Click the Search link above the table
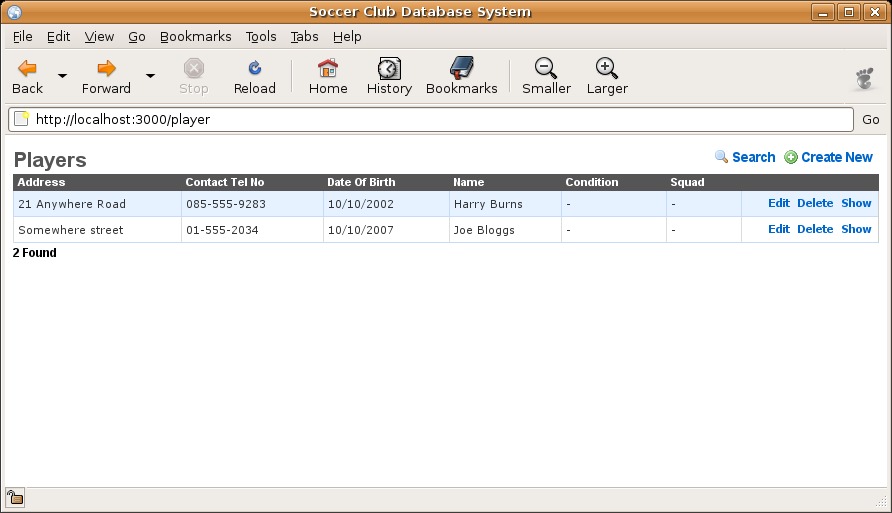This screenshot has height=513, width=892. [753, 157]
